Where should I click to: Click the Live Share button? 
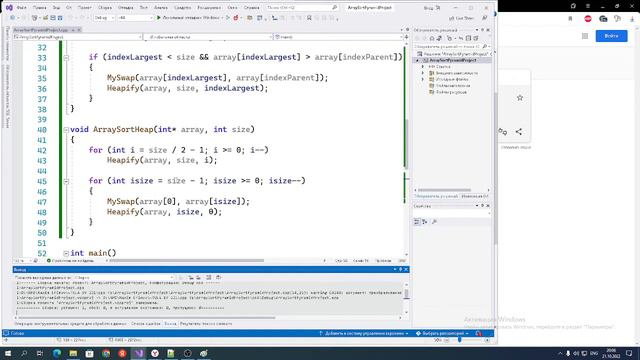tap(461, 18)
